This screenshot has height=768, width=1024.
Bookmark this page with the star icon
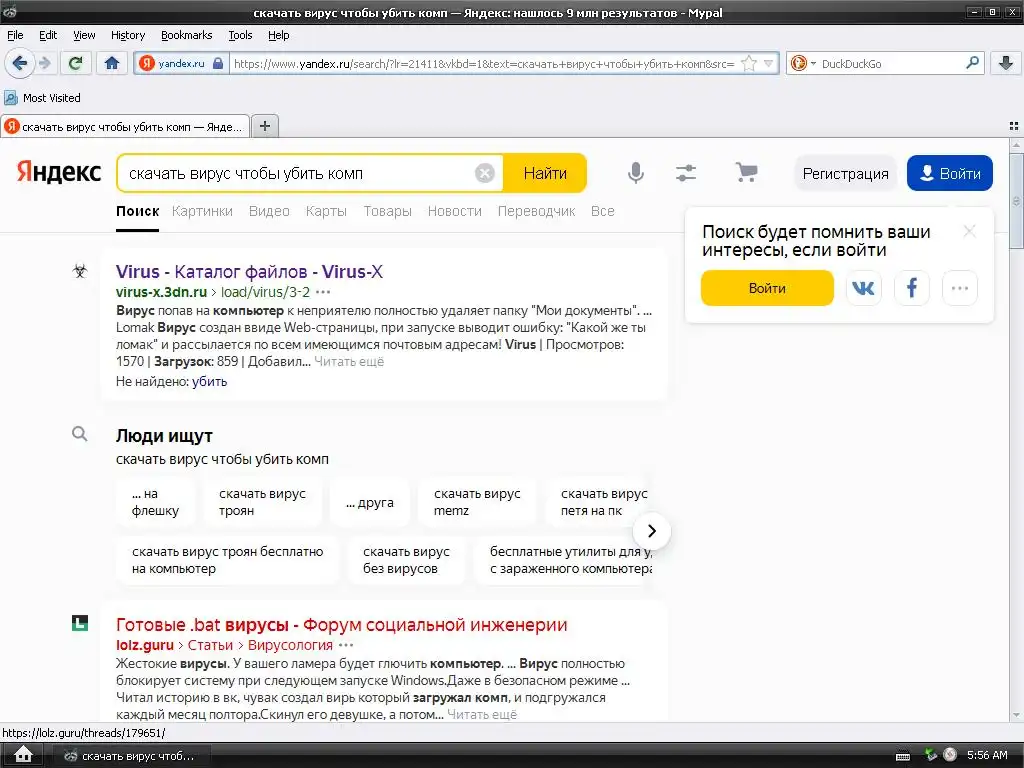coord(749,63)
